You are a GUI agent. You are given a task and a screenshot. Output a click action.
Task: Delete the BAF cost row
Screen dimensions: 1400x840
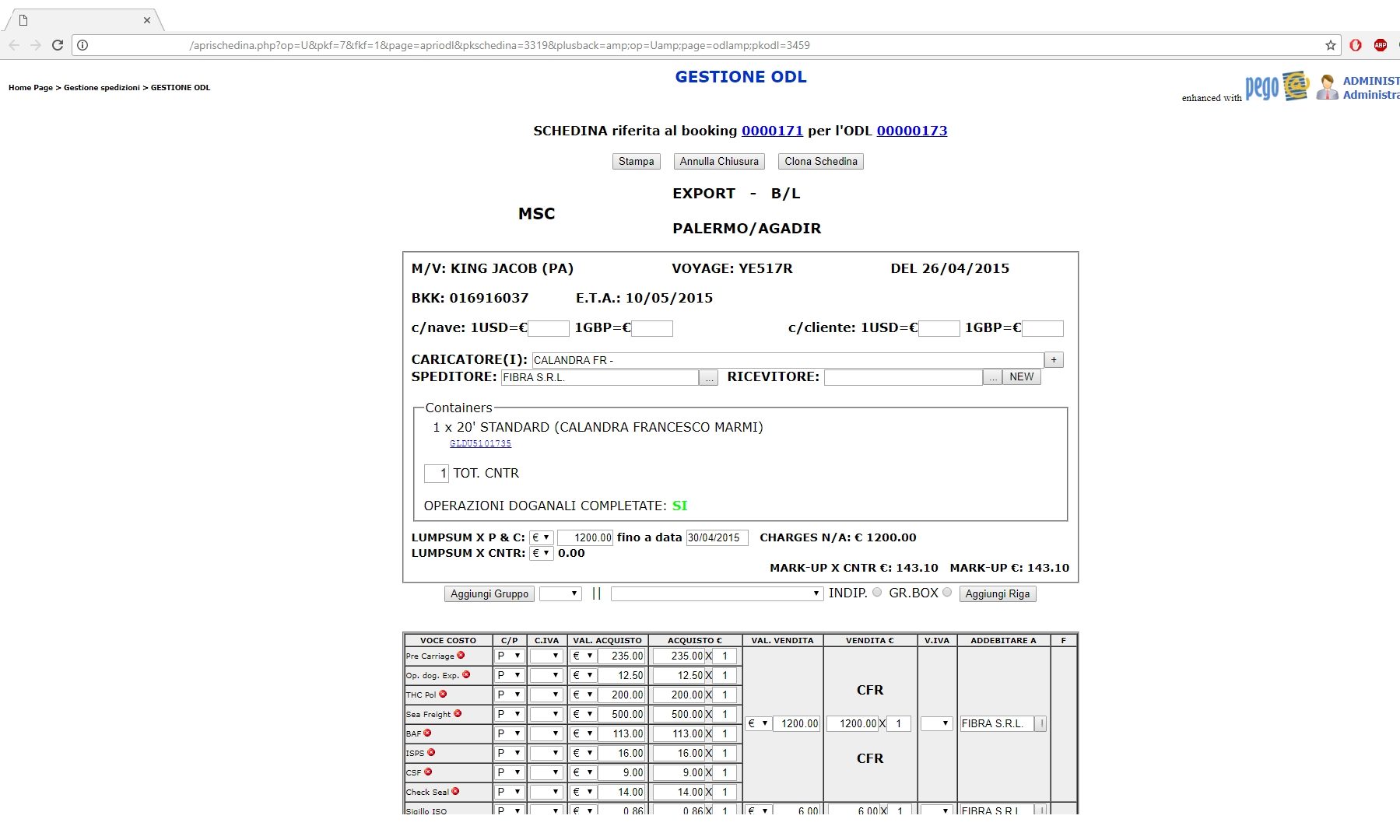427,733
